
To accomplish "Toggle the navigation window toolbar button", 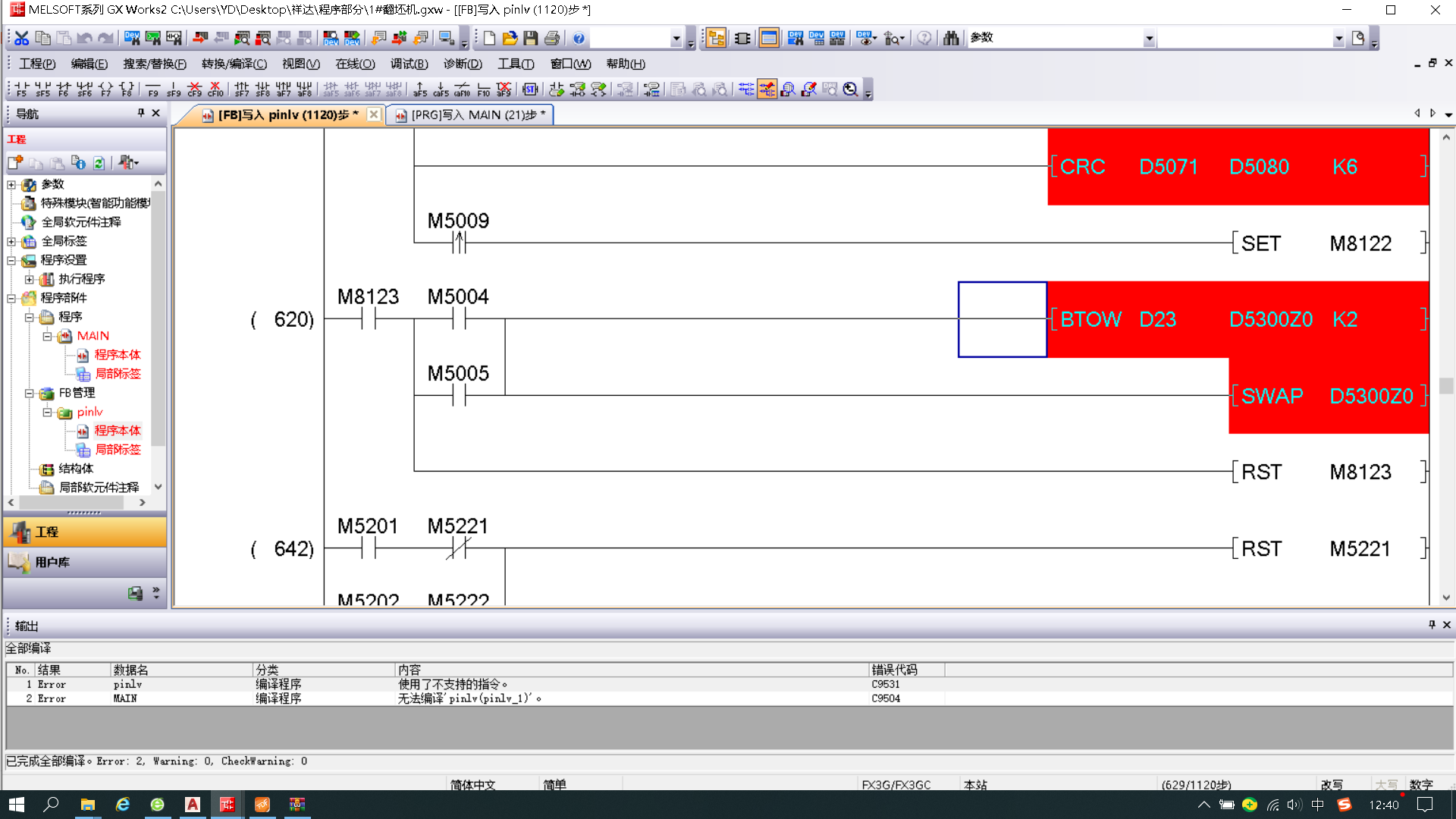I will tap(716, 38).
